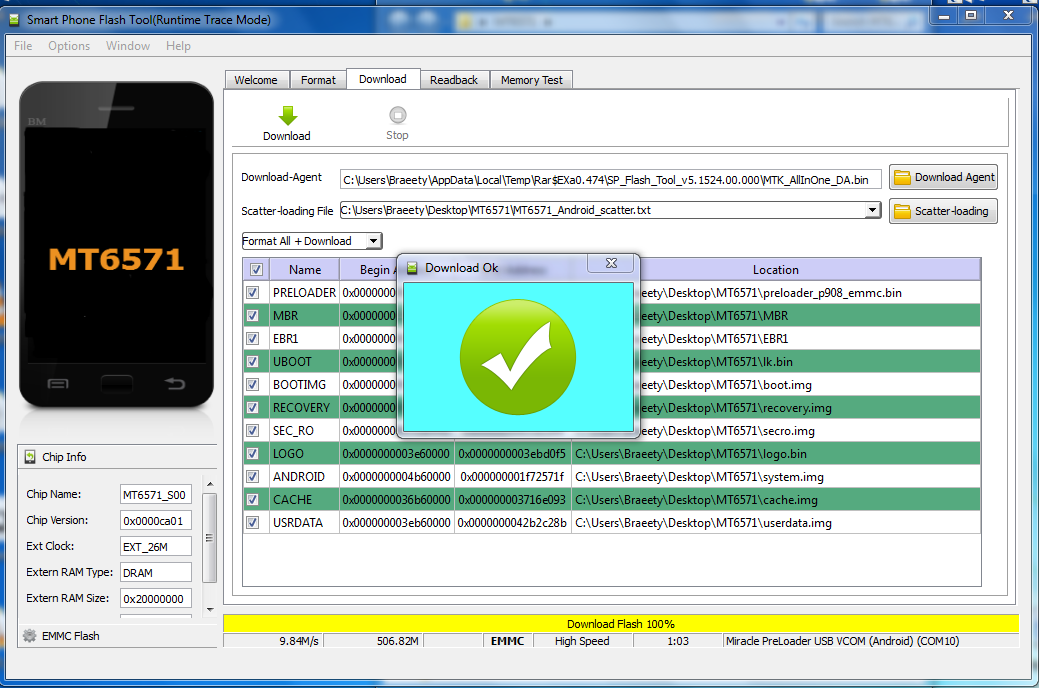Click the 506.82M size status cell

tap(374, 641)
